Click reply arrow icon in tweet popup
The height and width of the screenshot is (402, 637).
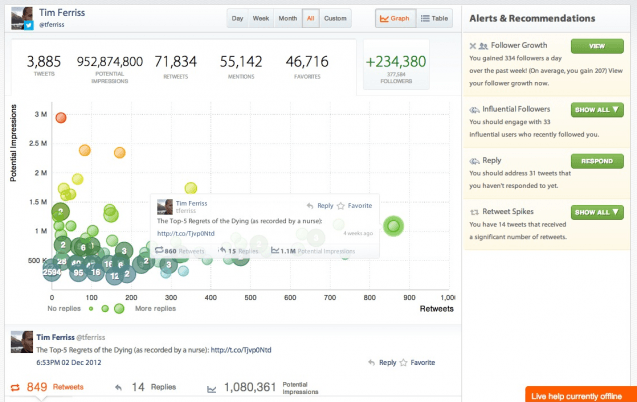pyautogui.click(x=310, y=206)
